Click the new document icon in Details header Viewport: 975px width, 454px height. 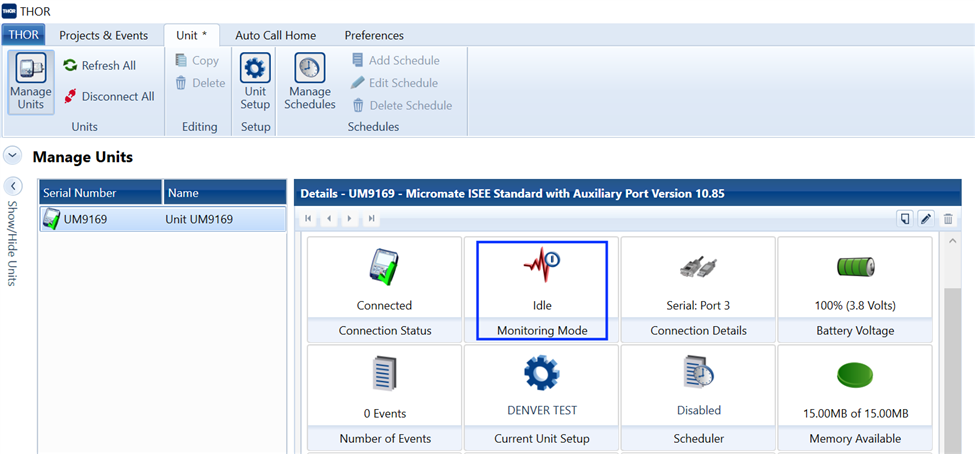905,218
